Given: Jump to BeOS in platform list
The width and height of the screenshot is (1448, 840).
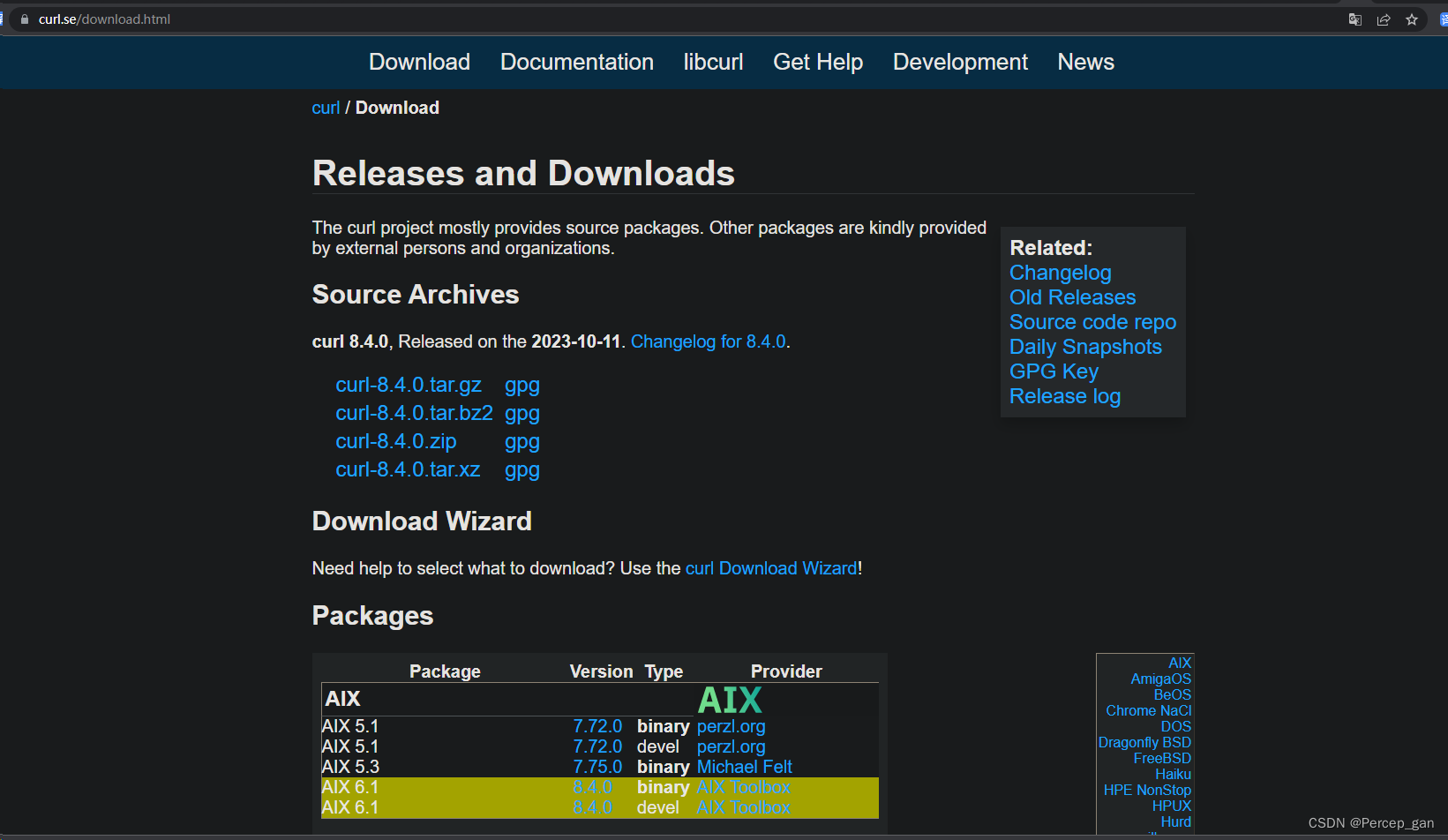Looking at the screenshot, I should coord(1172,694).
